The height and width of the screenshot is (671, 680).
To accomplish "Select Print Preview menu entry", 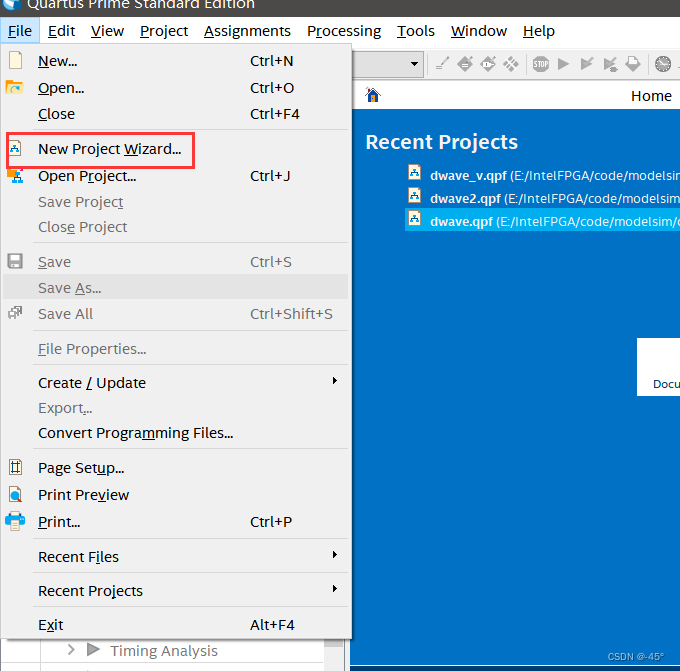I will [176, 495].
